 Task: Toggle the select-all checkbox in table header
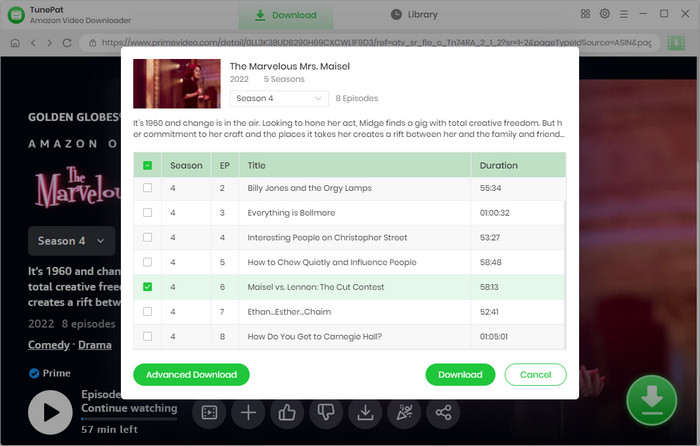tap(147, 166)
